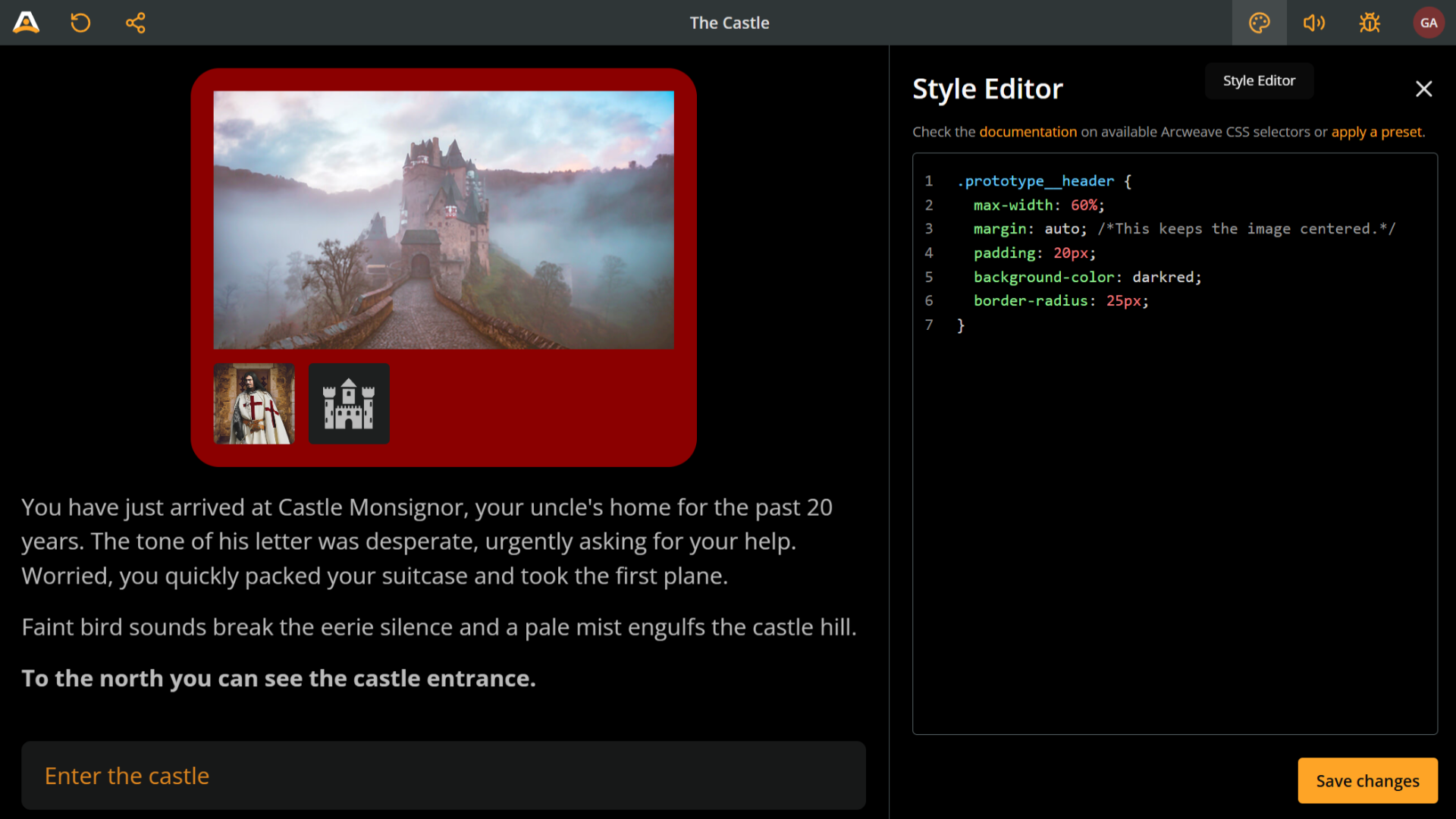The width and height of the screenshot is (1456, 819).
Task: Open the documentation link
Action: tap(1028, 131)
